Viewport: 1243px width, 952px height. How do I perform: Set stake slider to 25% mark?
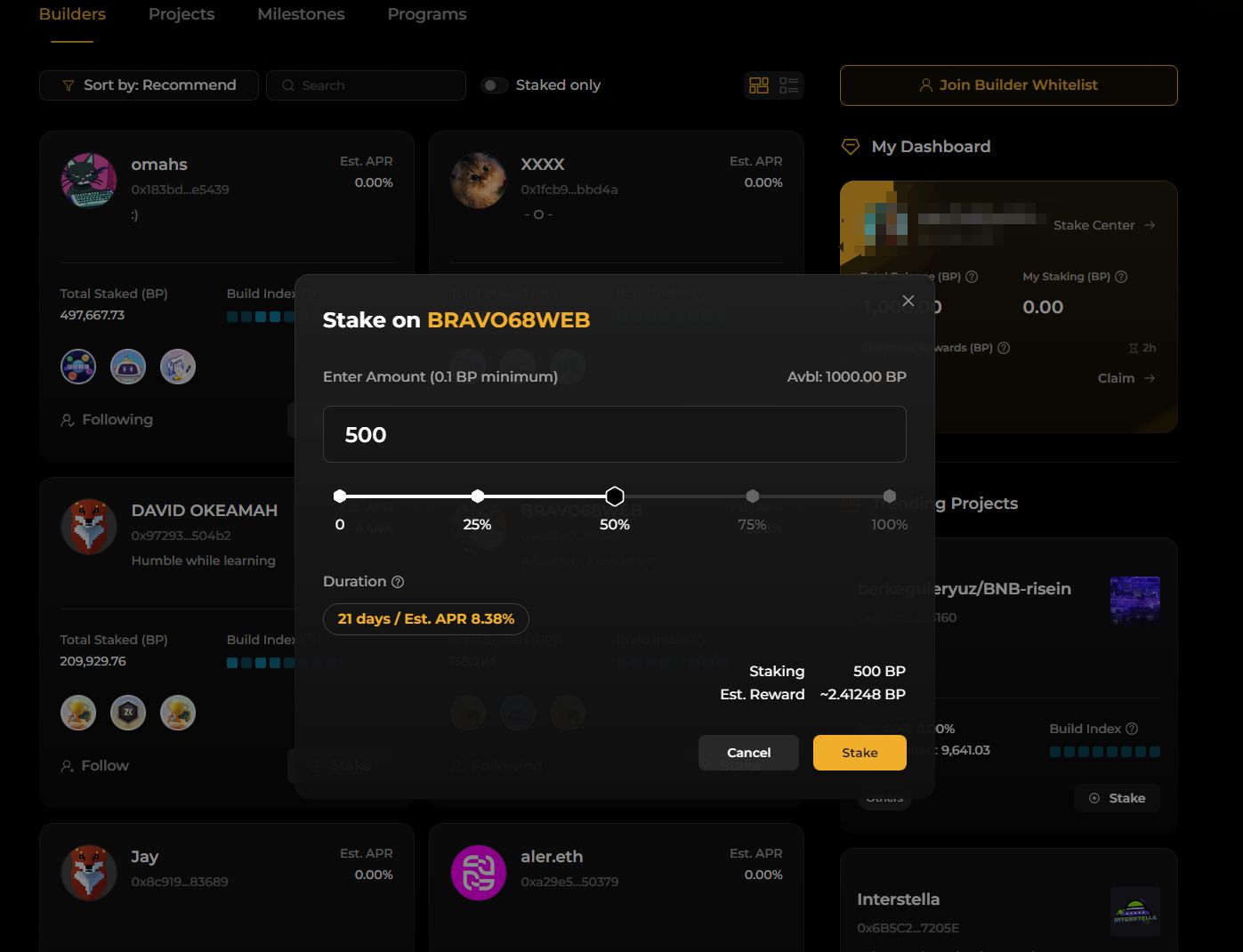[x=478, y=496]
